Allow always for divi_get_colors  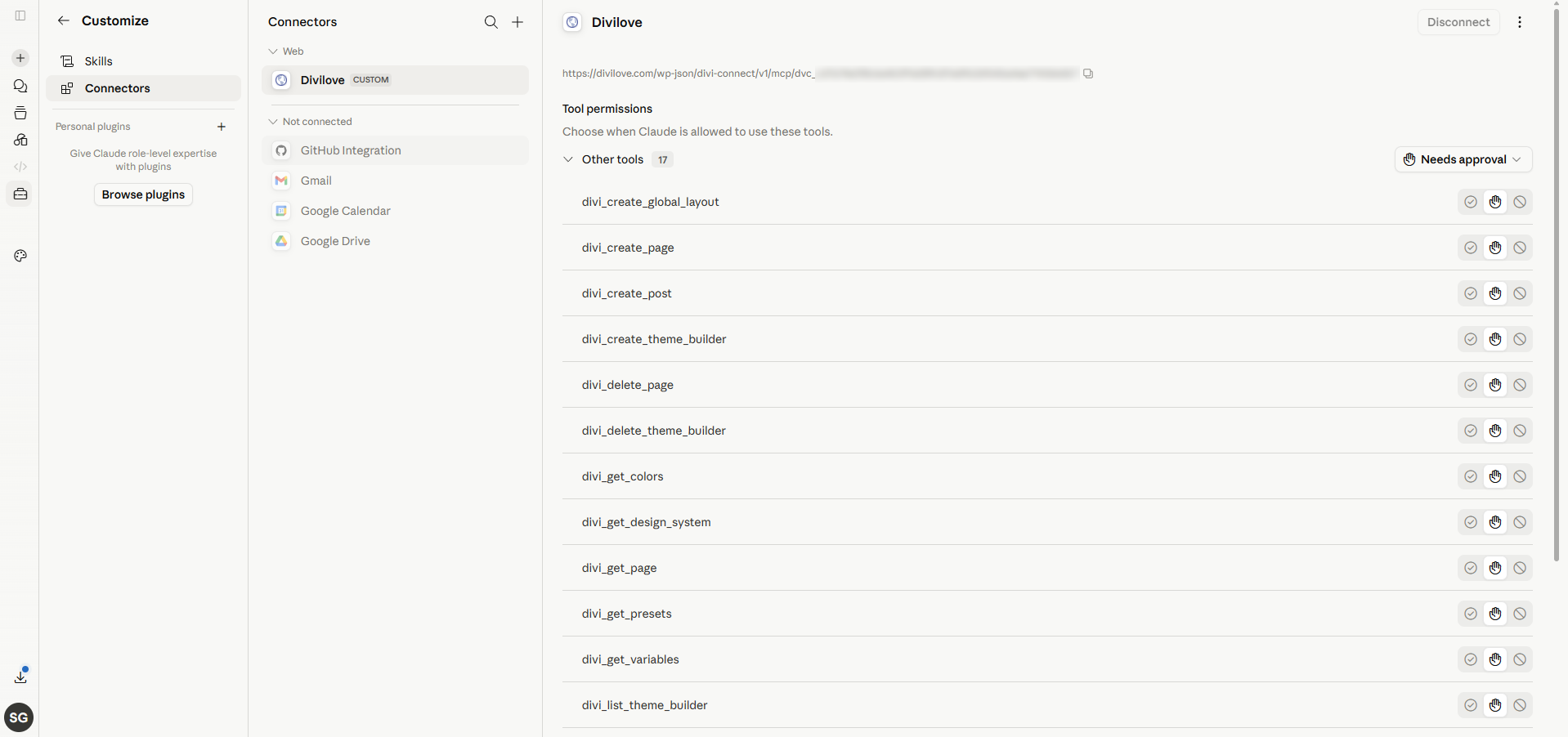[1471, 476]
